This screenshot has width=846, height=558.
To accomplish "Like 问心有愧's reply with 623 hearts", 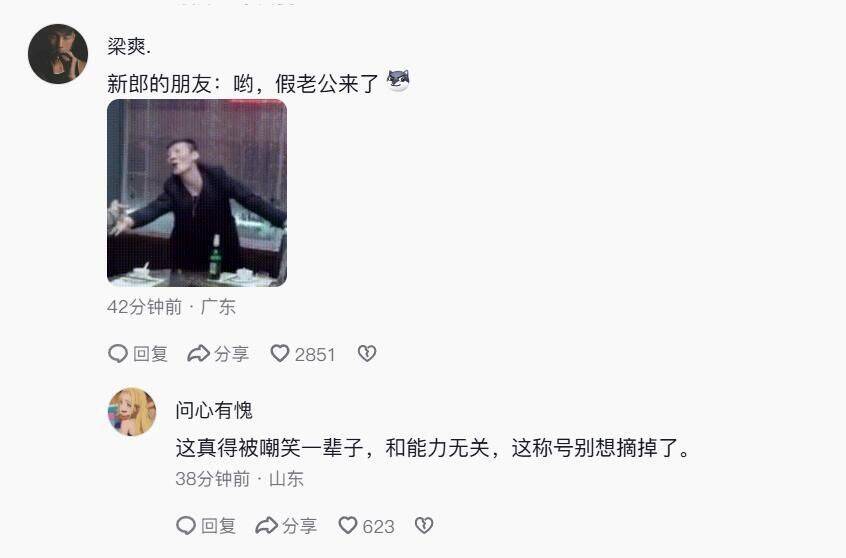I will pyautogui.click(x=348, y=525).
